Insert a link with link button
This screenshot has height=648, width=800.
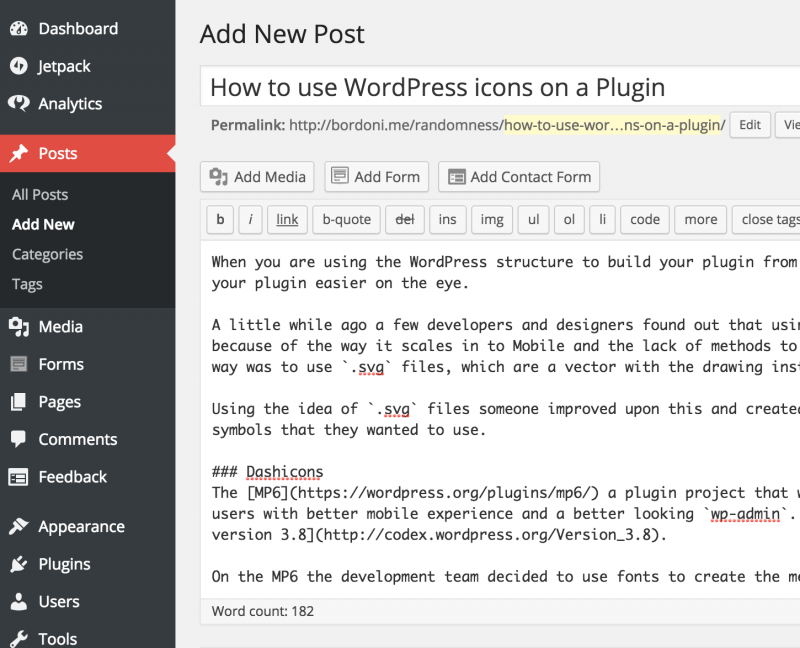(x=287, y=219)
